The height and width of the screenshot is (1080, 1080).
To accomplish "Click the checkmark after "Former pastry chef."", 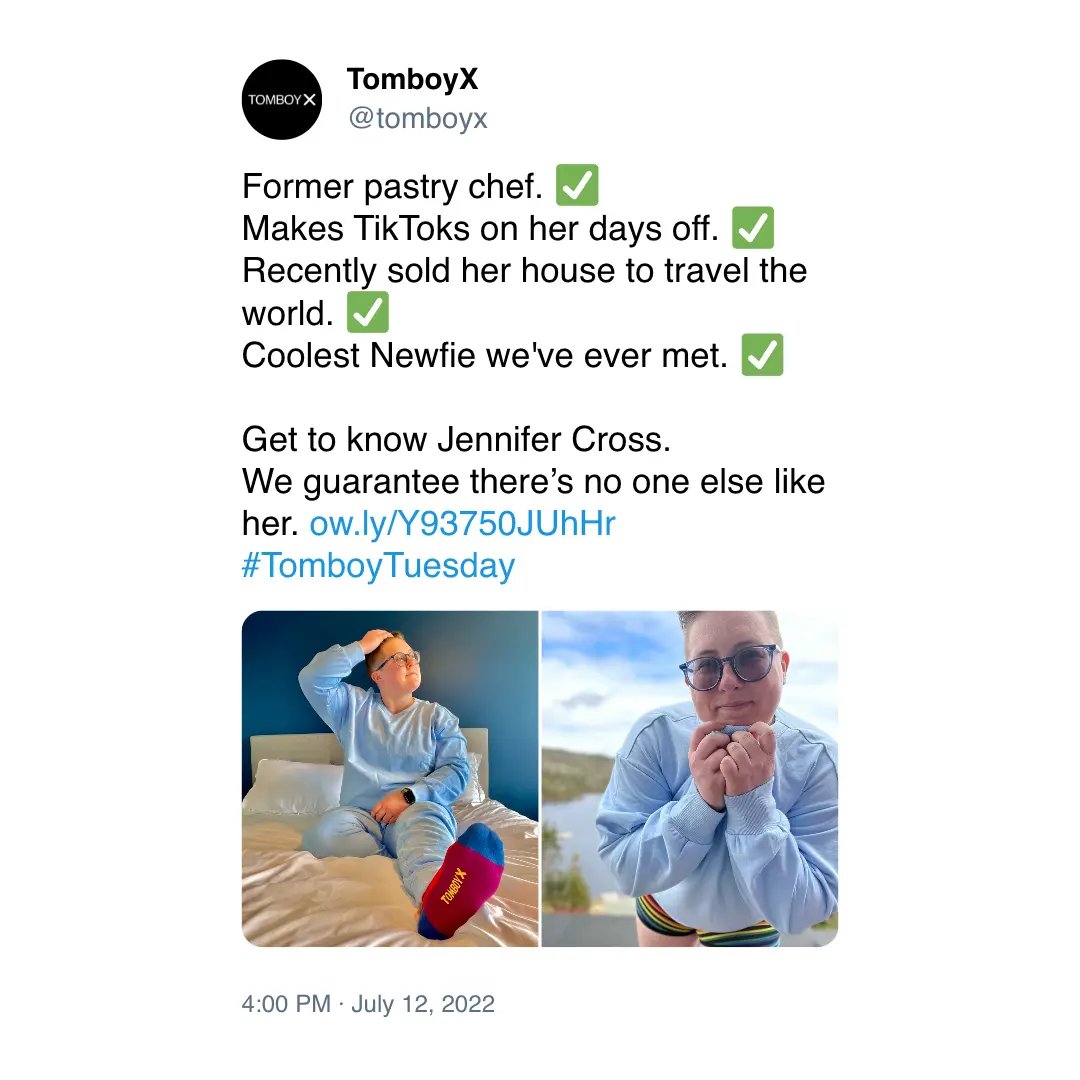I will (577, 187).
